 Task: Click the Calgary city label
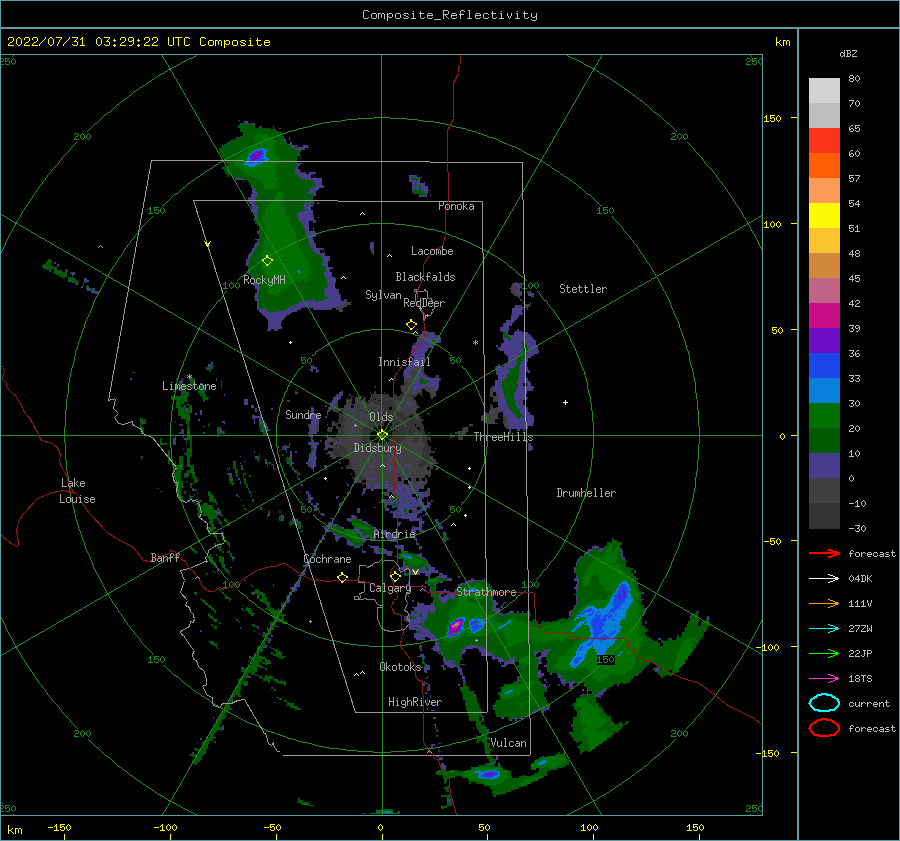pos(390,588)
